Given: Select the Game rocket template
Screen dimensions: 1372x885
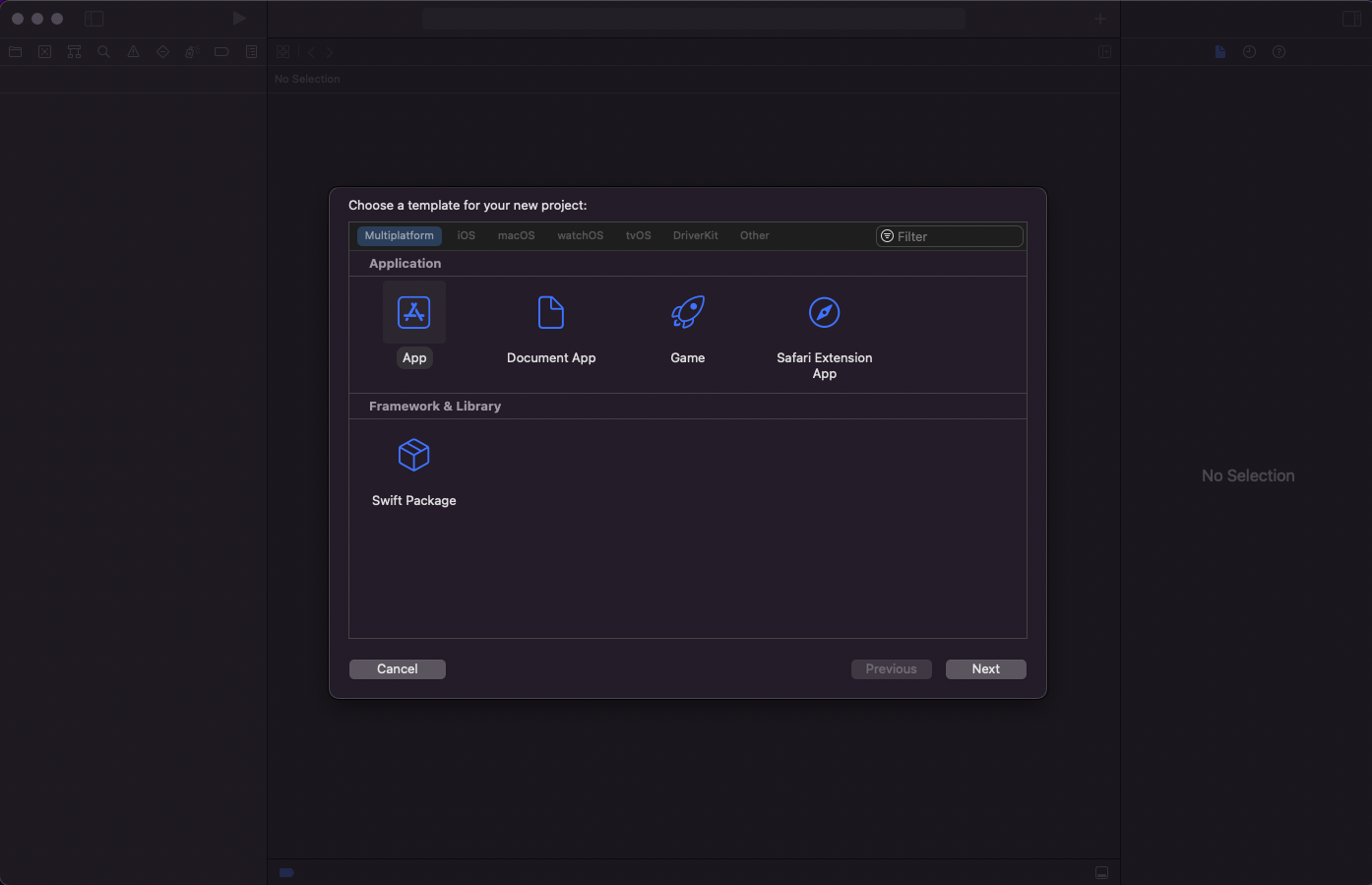Looking at the screenshot, I should coord(687,313).
